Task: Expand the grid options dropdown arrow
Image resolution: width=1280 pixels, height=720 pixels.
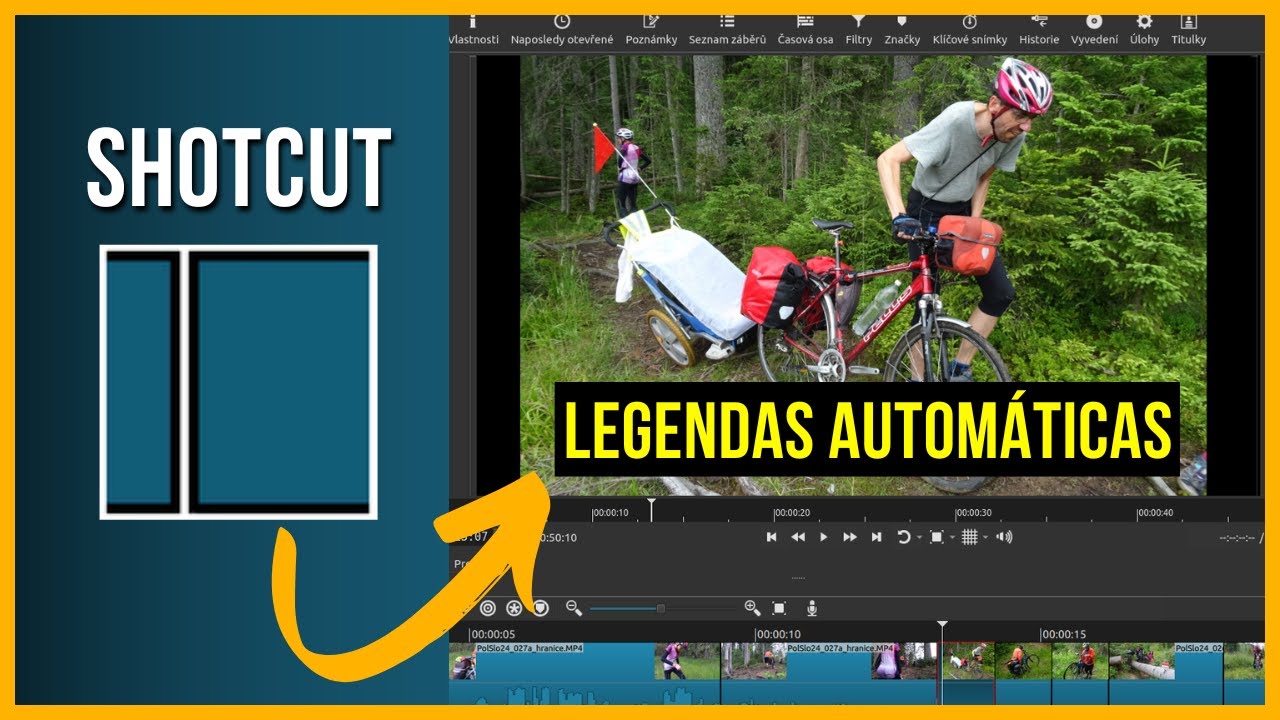Action: [x=985, y=538]
